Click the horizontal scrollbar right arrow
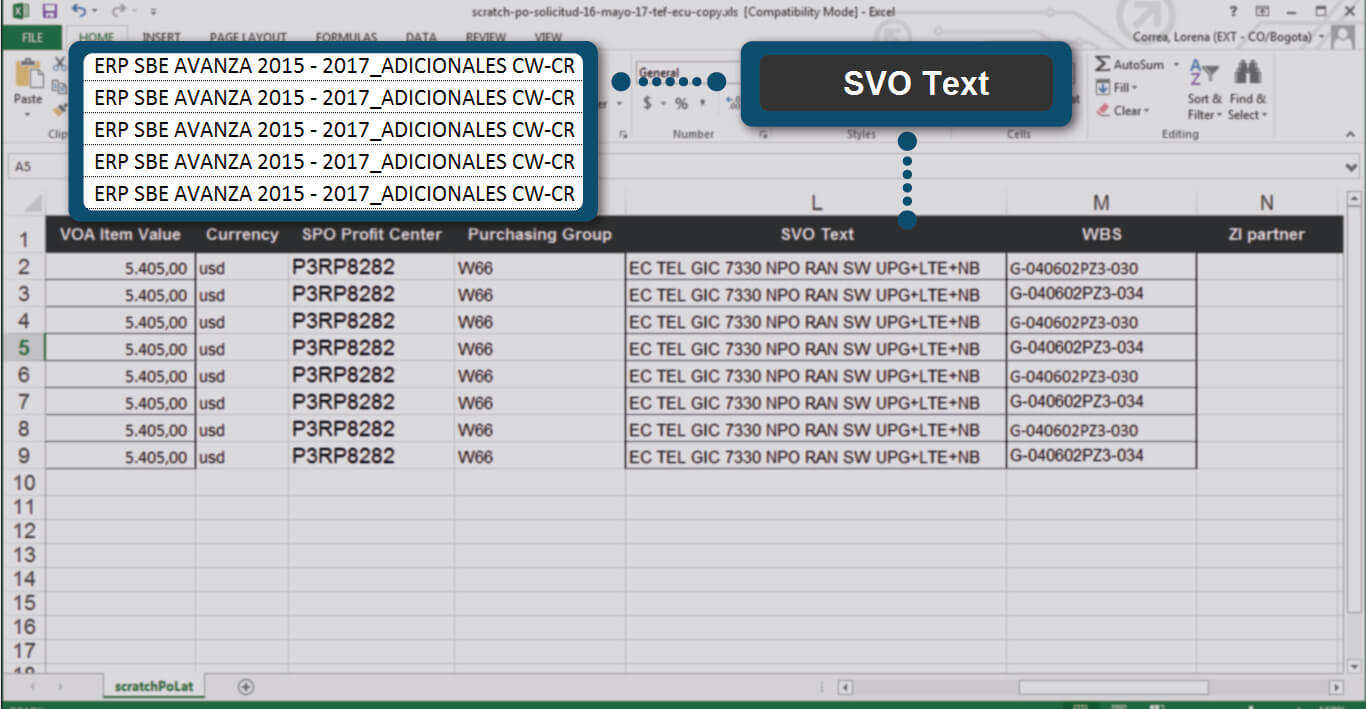 point(1336,688)
